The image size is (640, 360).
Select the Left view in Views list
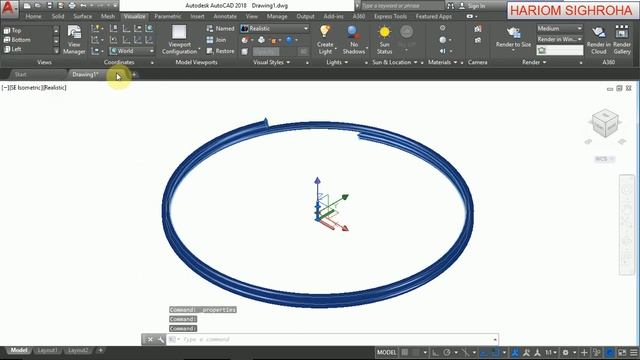13,49
